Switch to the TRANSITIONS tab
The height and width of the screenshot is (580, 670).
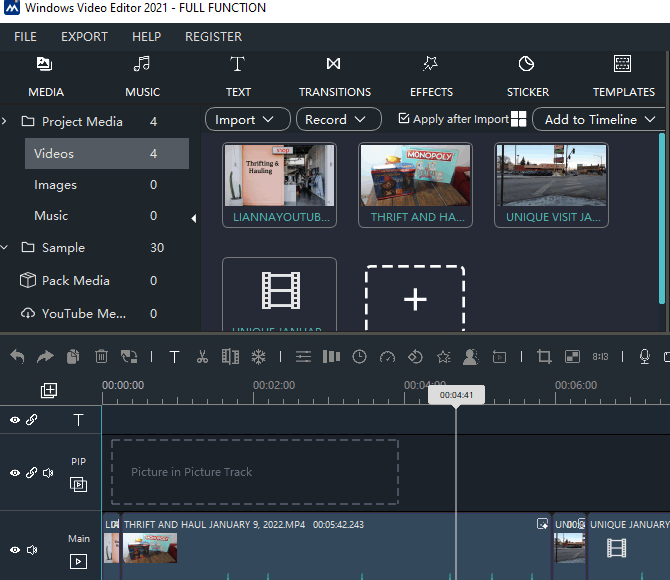335,77
